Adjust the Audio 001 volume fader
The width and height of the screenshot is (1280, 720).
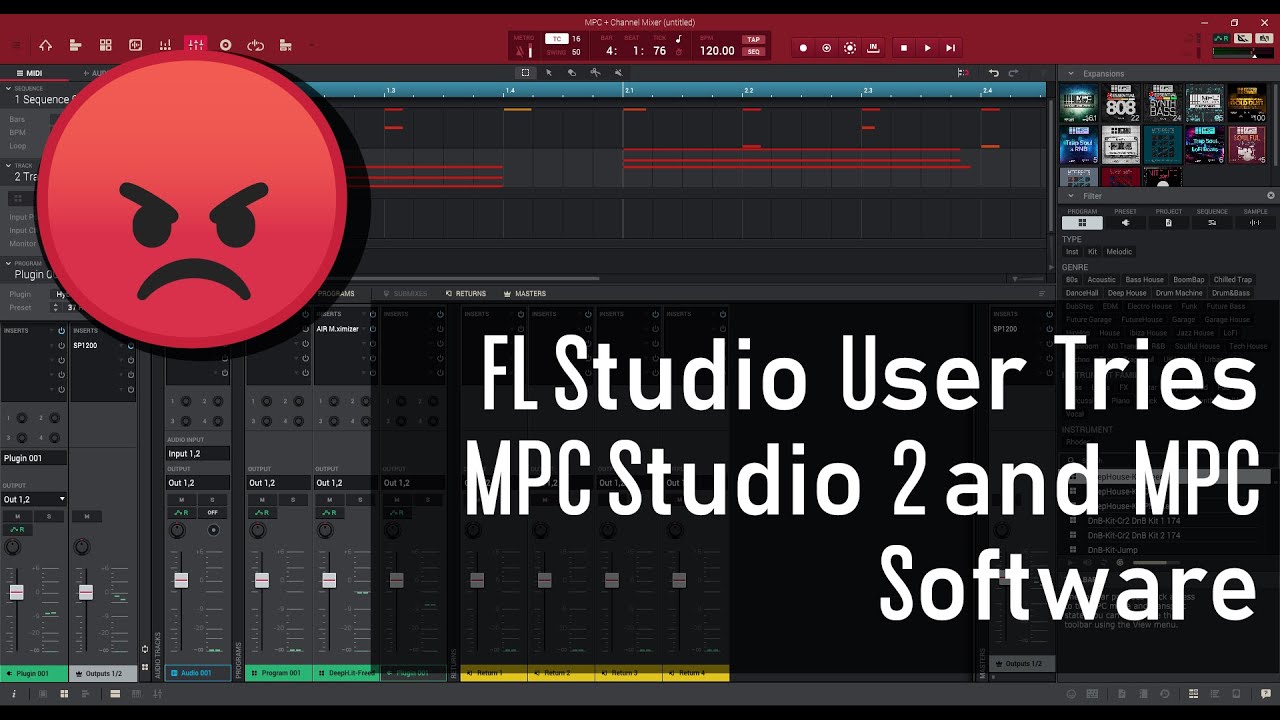coord(181,580)
